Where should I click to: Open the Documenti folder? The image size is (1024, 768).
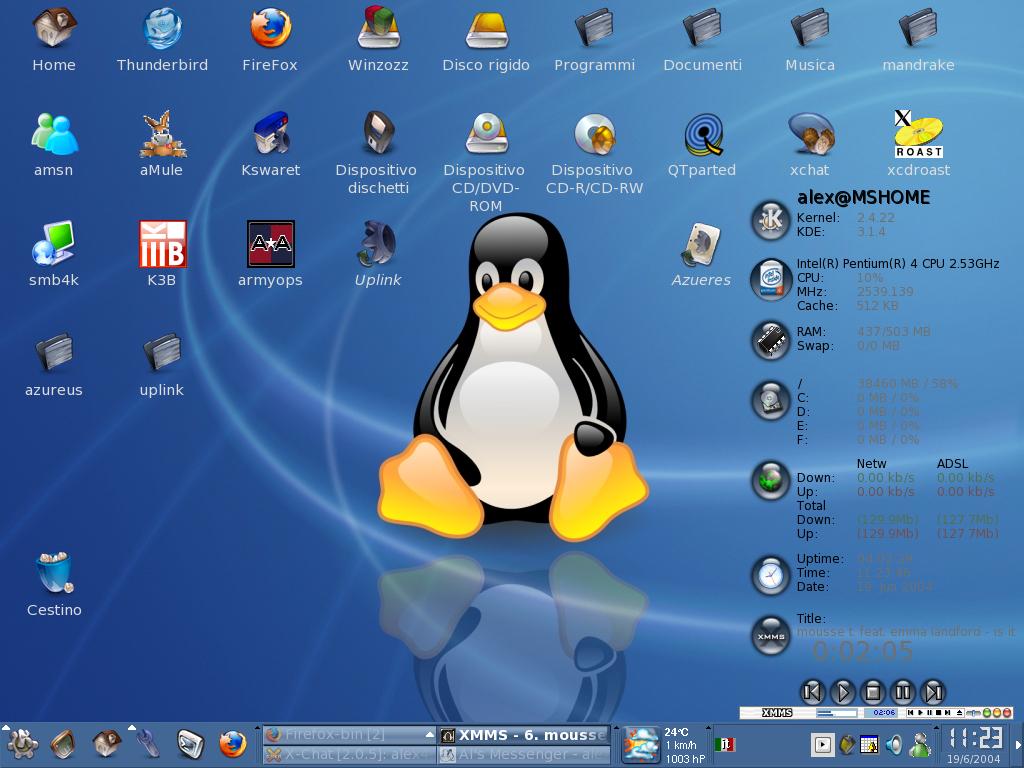[703, 27]
